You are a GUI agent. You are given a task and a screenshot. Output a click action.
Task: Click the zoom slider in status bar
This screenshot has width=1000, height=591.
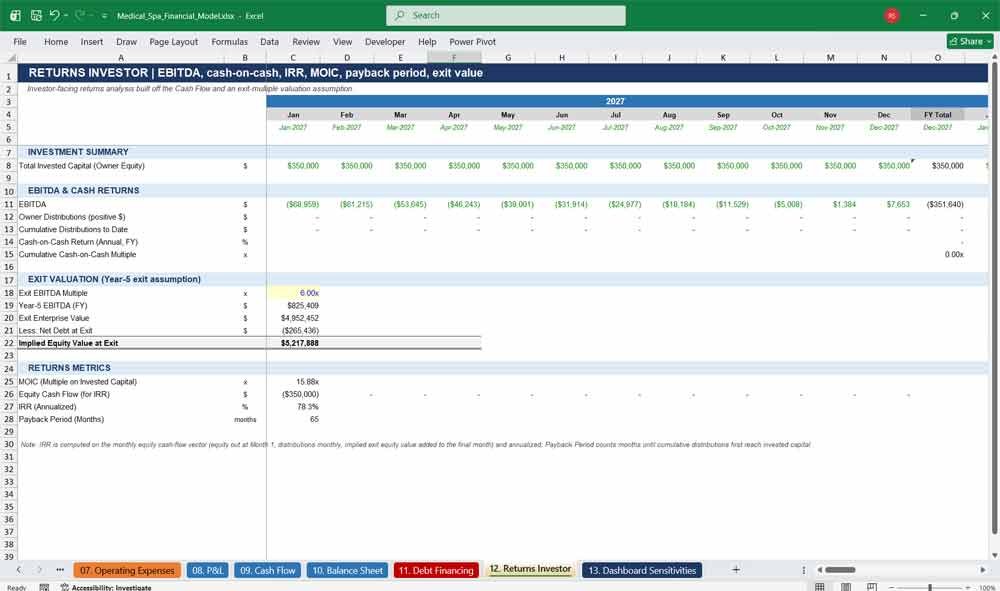tap(930, 587)
